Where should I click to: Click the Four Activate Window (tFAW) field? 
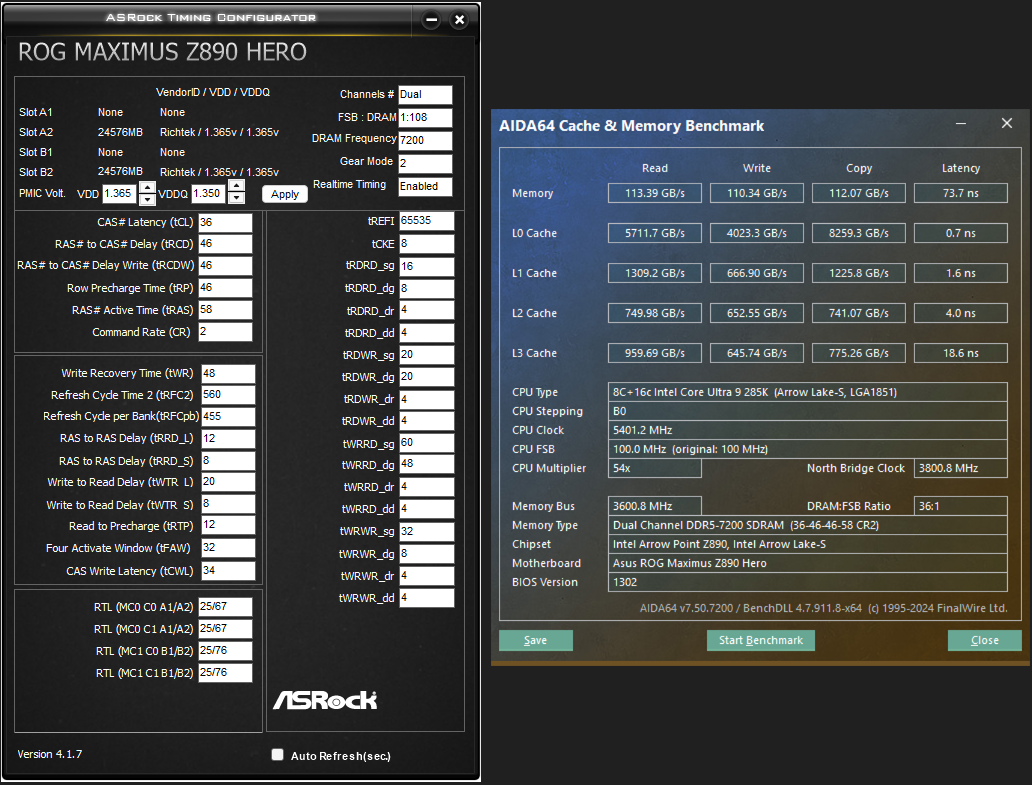(228, 548)
